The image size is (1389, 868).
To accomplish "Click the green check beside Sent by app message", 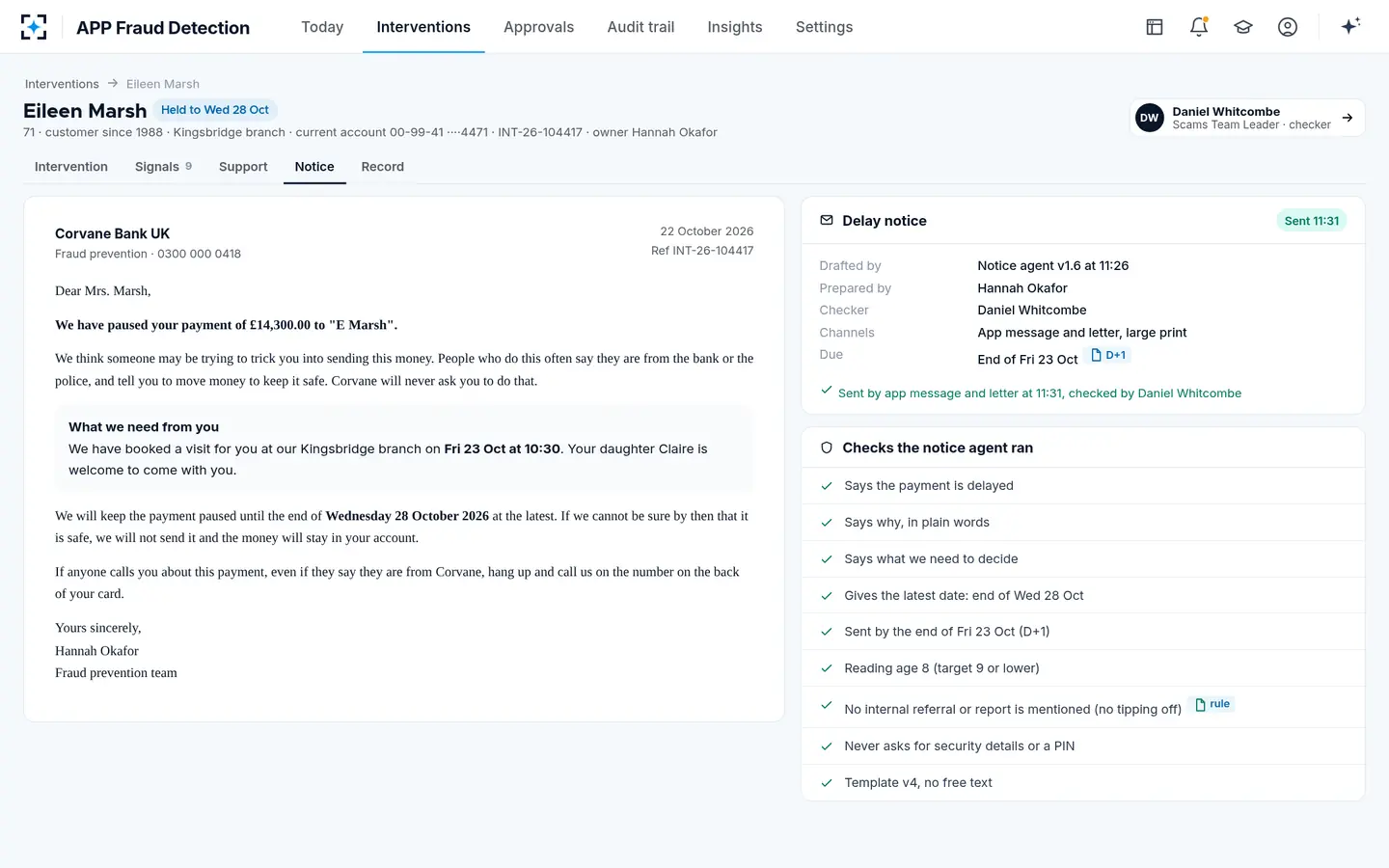I will [x=827, y=391].
